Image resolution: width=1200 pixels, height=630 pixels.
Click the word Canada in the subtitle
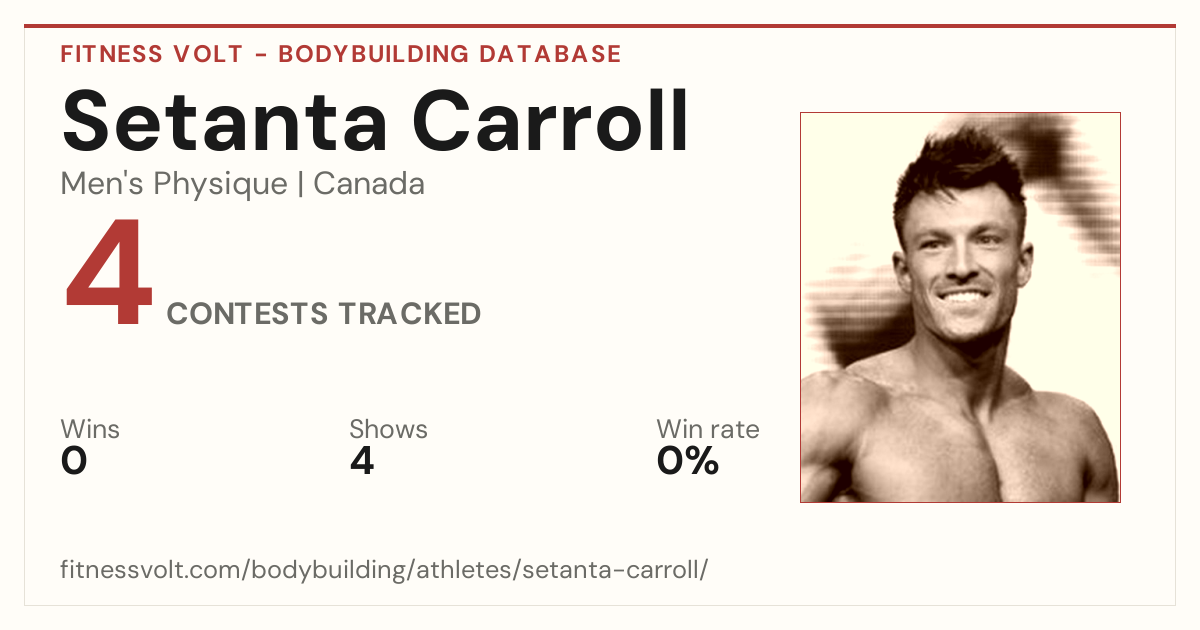coord(369,184)
